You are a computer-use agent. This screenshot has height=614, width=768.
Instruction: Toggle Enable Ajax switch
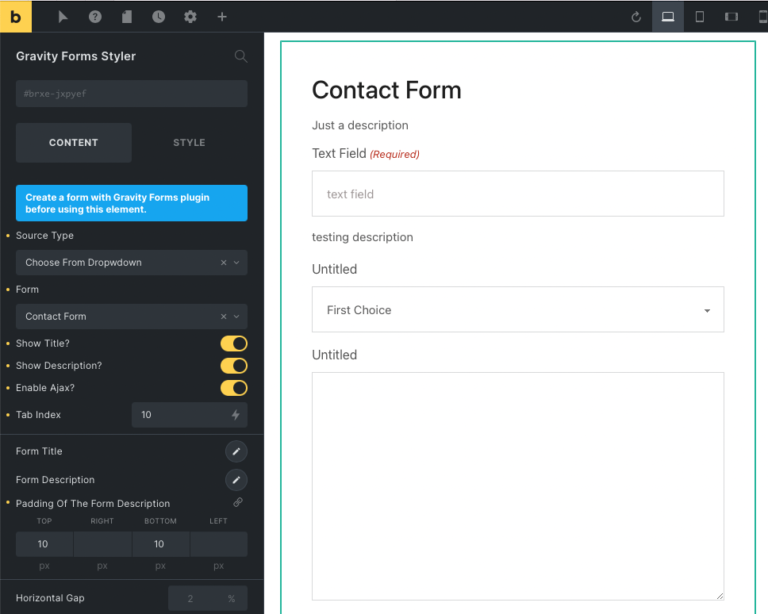point(234,388)
